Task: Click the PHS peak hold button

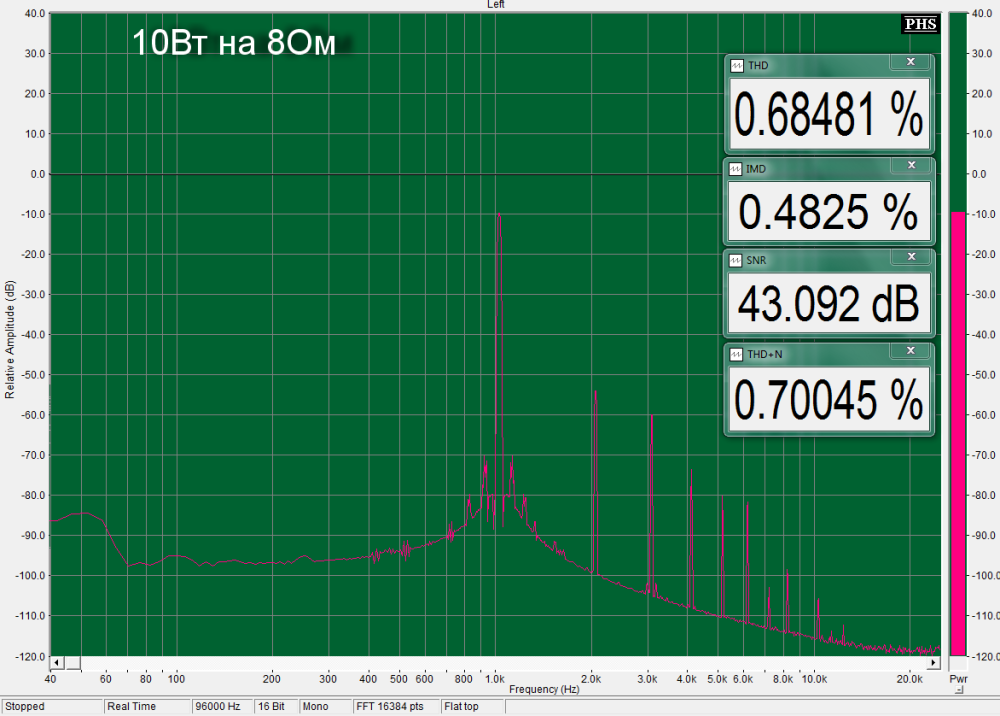Action: 919,24
